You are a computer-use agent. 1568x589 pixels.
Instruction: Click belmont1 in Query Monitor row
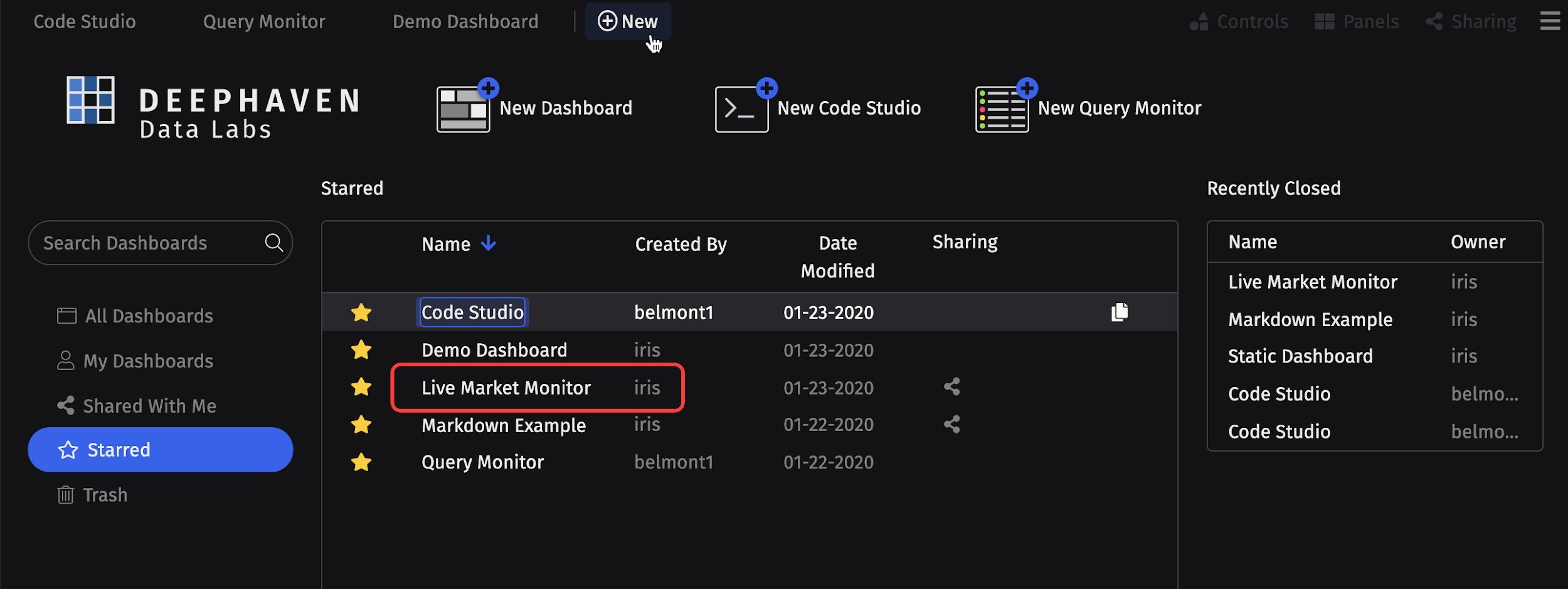pos(674,462)
